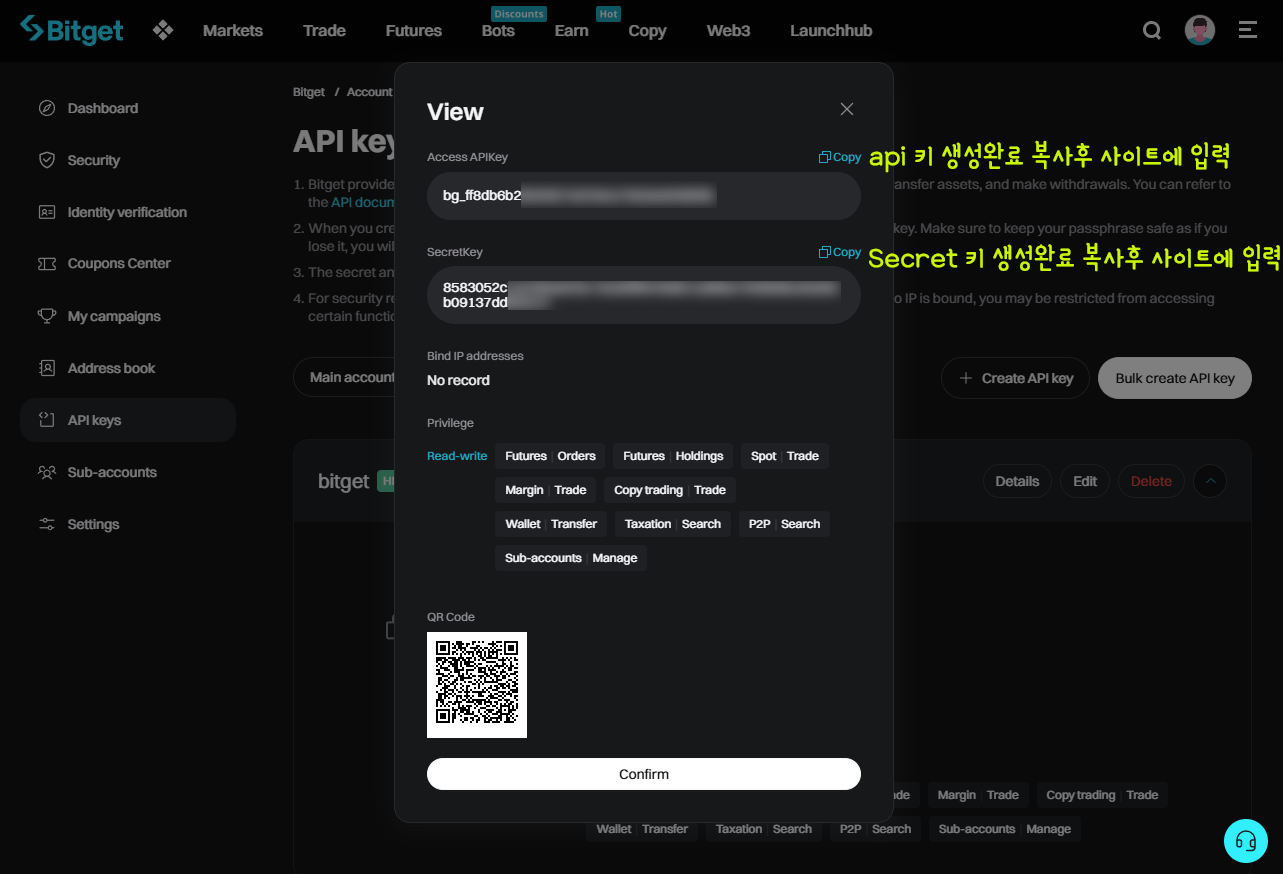Click the Create API key button
Viewport: 1283px width, 874px height.
click(x=1015, y=378)
